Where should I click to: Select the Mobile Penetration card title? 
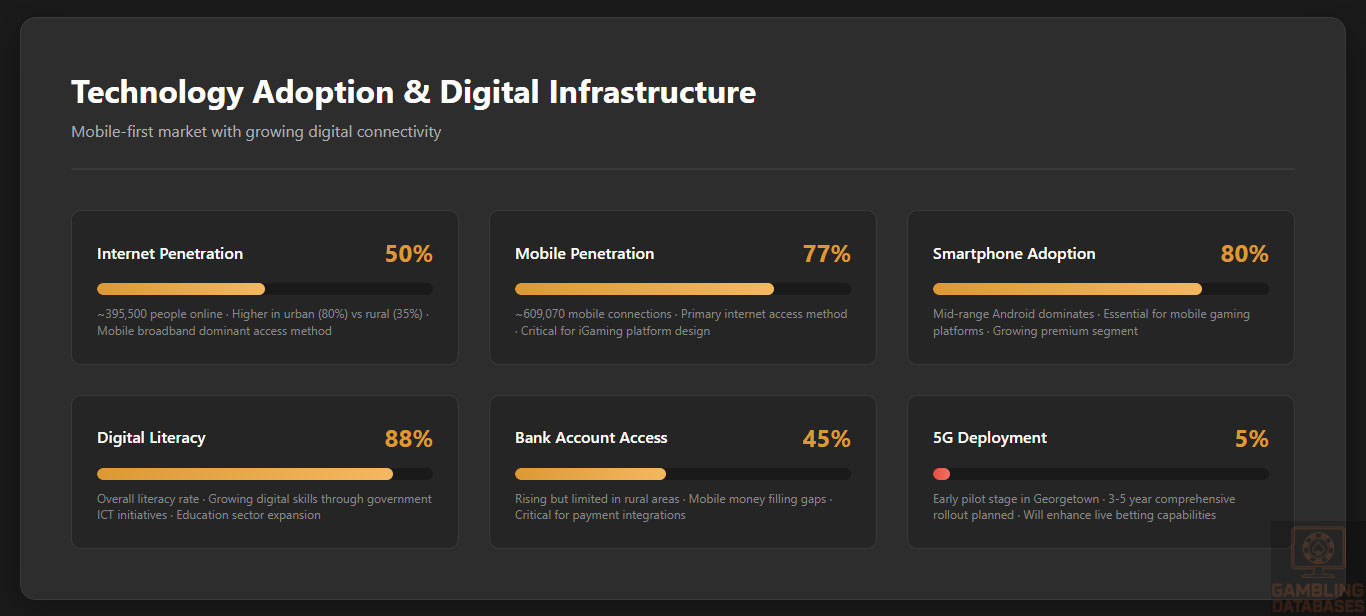coord(585,254)
